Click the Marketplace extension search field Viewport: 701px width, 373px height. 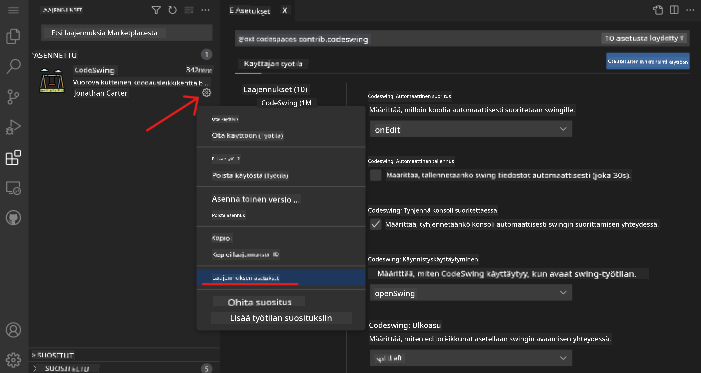pos(127,33)
